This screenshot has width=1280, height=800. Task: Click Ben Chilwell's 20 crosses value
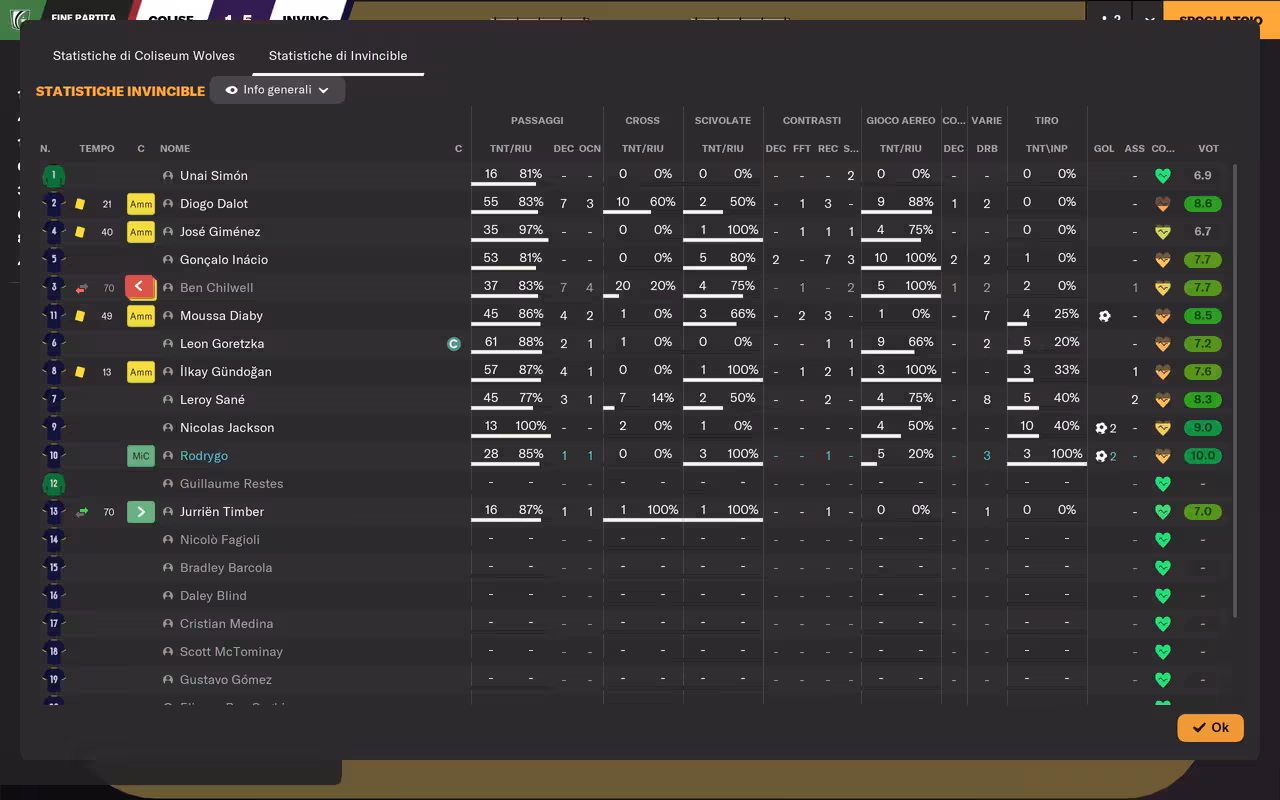(623, 286)
